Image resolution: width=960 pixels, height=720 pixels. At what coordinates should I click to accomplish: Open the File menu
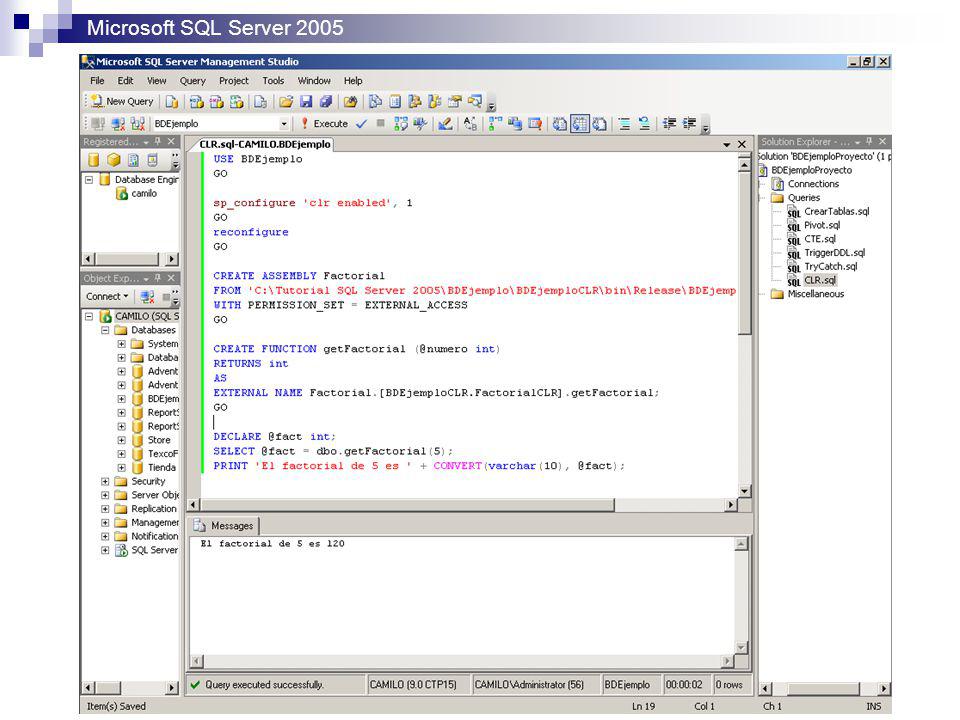97,81
